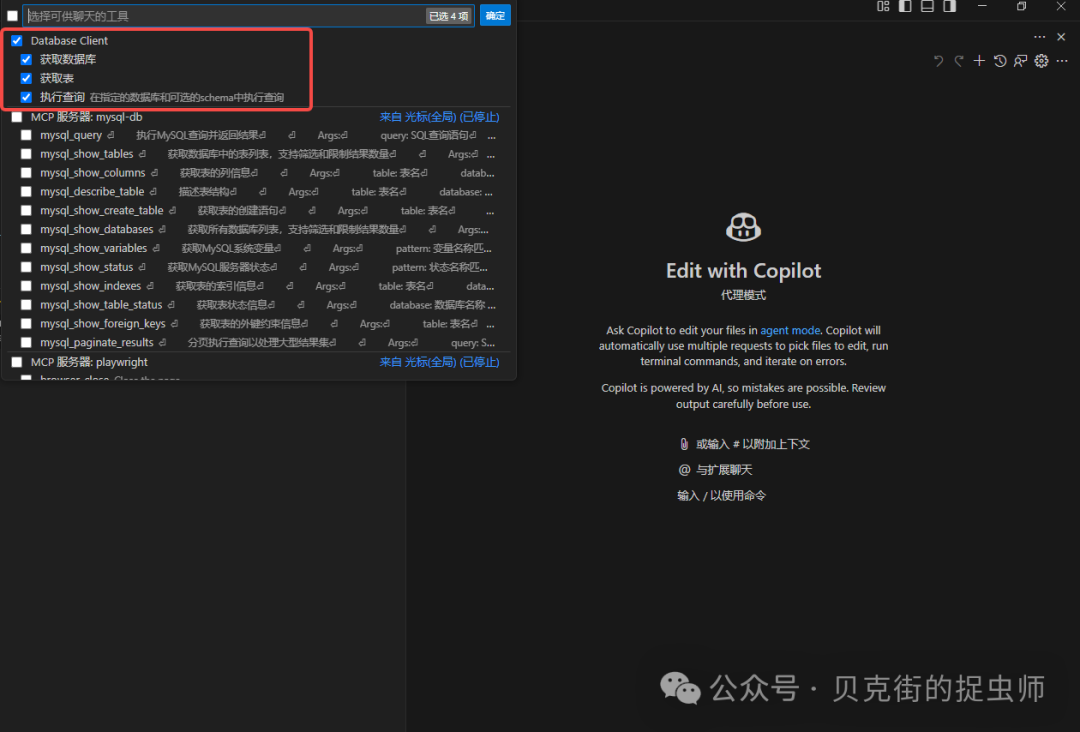Image resolution: width=1080 pixels, height=732 pixels.
Task: Enable the mysql_show_foreign_keys checkbox
Action: click(x=26, y=324)
